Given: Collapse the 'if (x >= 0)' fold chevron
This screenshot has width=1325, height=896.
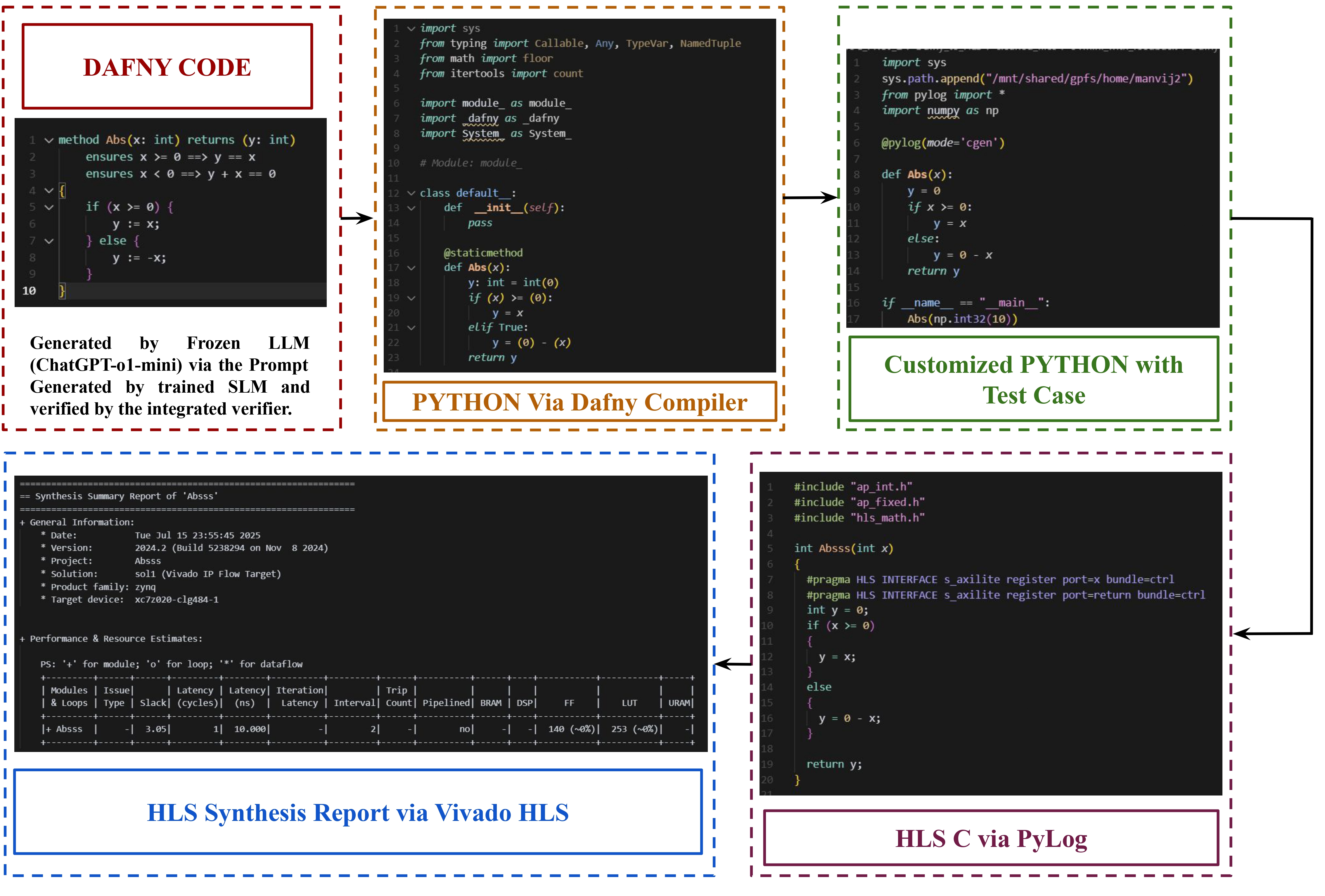Looking at the screenshot, I should [x=49, y=207].
